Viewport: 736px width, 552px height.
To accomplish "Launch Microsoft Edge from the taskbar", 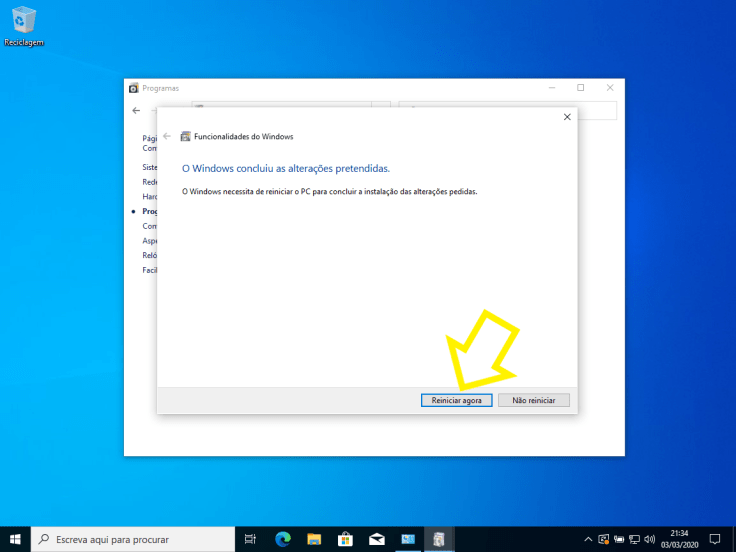I will click(x=282, y=539).
